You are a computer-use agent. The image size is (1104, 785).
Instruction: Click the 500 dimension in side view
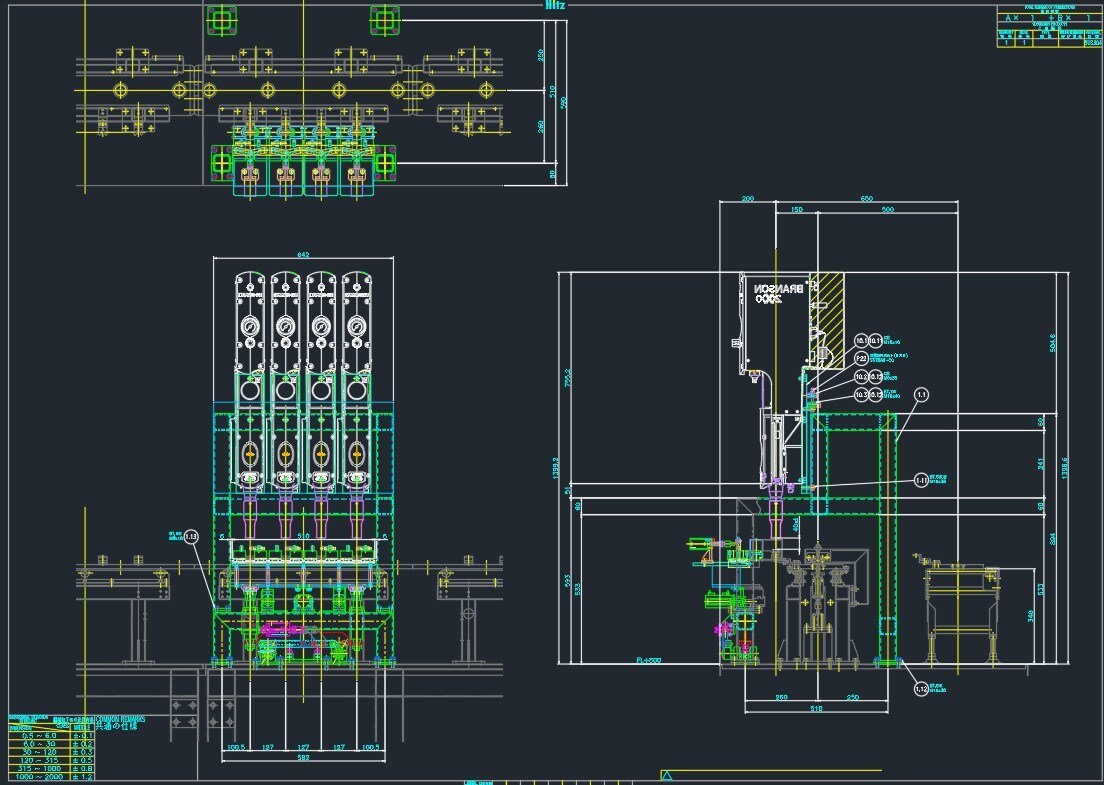887,209
